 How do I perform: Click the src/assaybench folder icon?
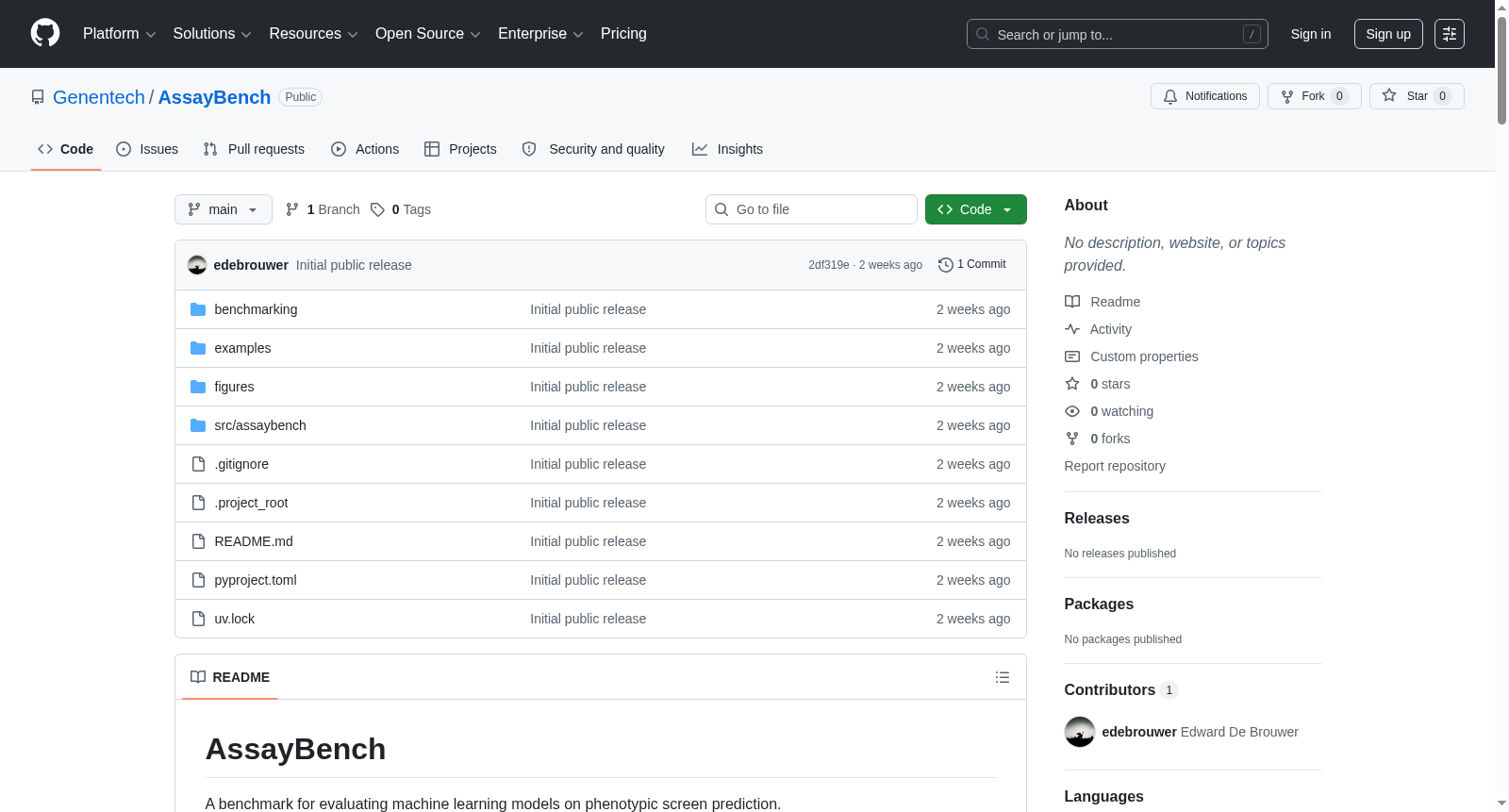[x=198, y=425]
